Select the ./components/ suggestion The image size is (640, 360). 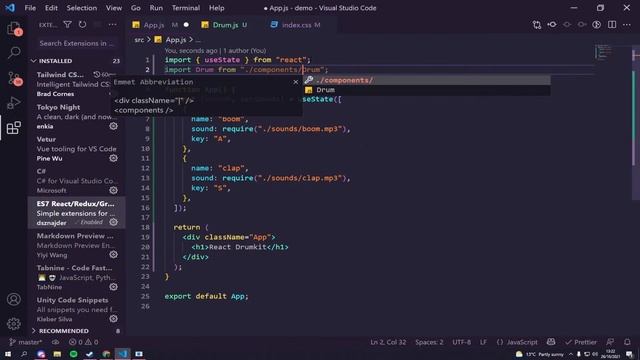pyautogui.click(x=427, y=80)
